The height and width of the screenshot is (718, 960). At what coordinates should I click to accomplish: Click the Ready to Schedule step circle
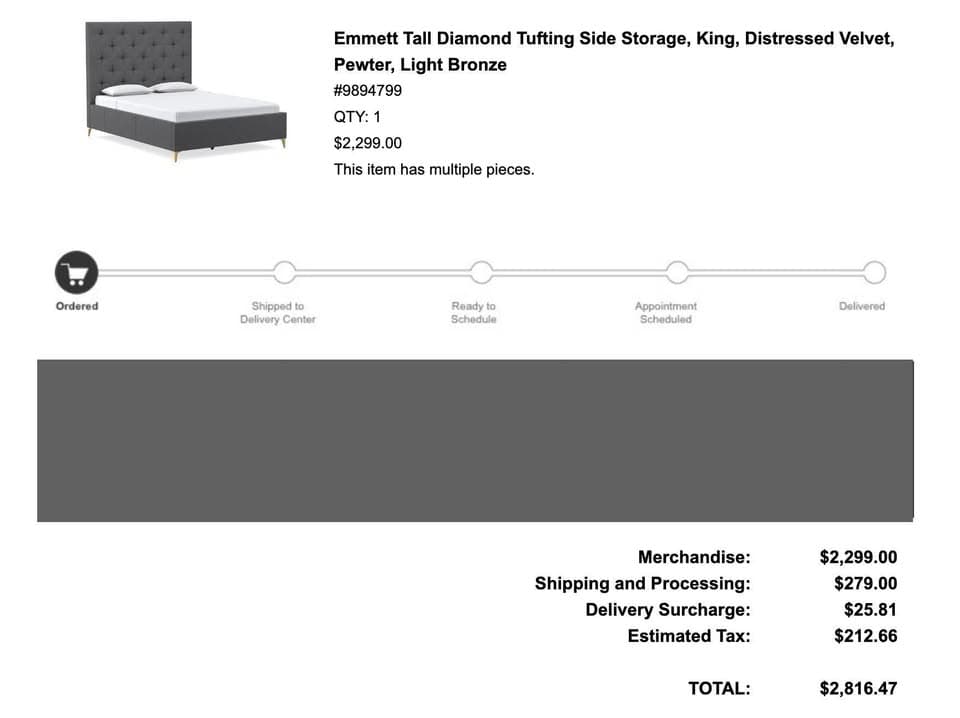(x=481, y=272)
